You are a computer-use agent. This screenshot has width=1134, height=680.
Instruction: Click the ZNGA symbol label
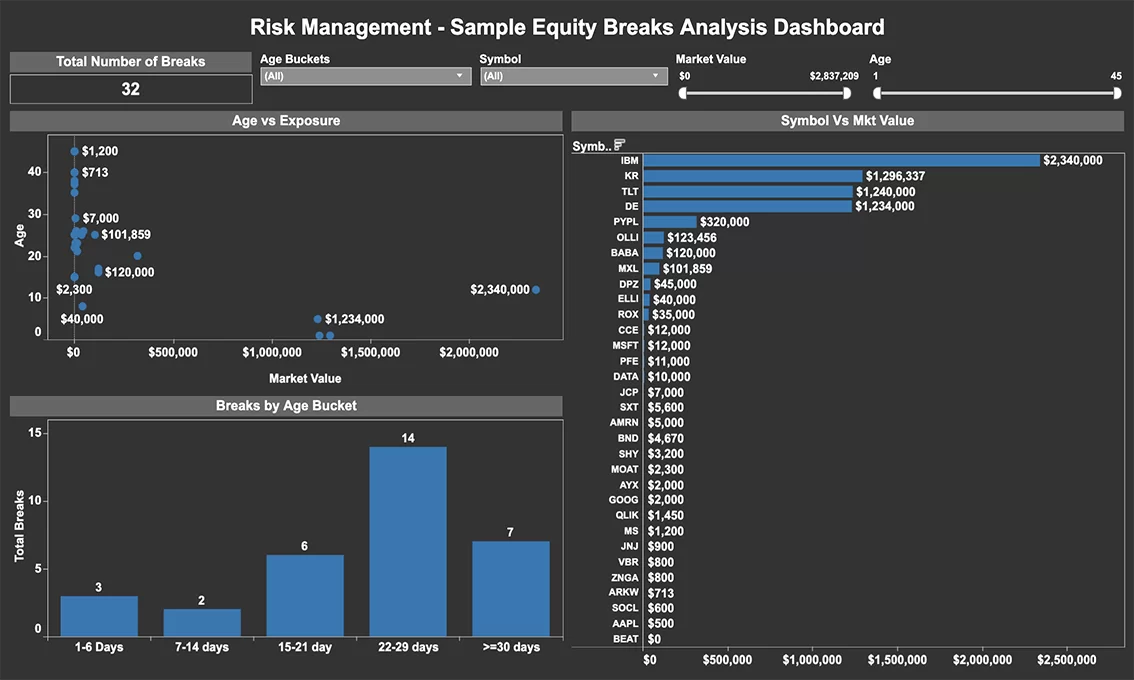click(625, 577)
